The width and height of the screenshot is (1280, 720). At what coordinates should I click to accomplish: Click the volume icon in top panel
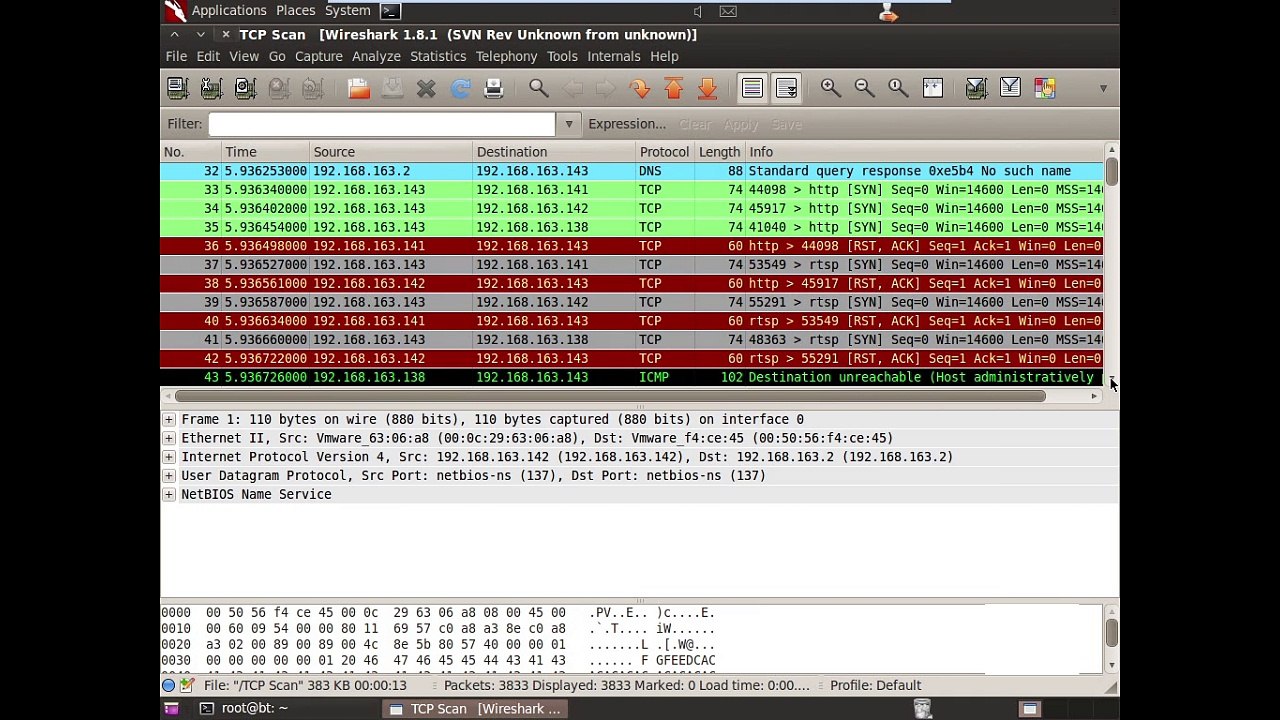click(x=698, y=11)
